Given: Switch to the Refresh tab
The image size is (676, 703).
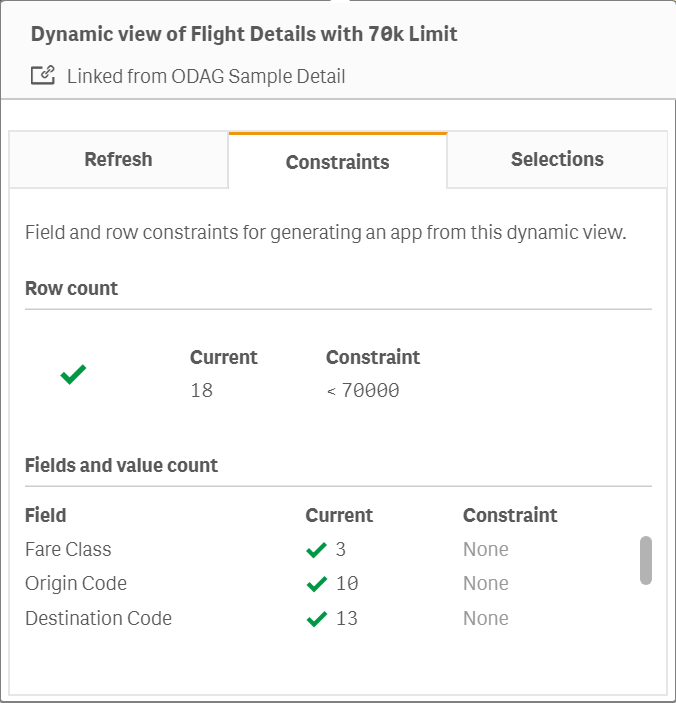Looking at the screenshot, I should point(118,159).
